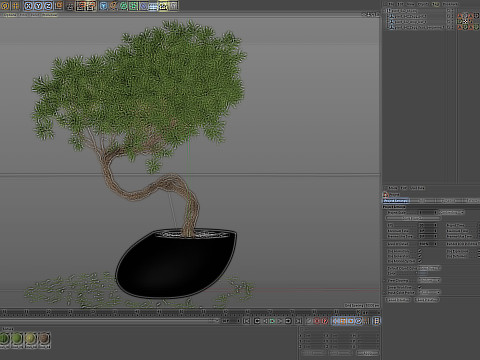
Task: Toggle visibility dots of the fourth object
Action: [452, 27]
